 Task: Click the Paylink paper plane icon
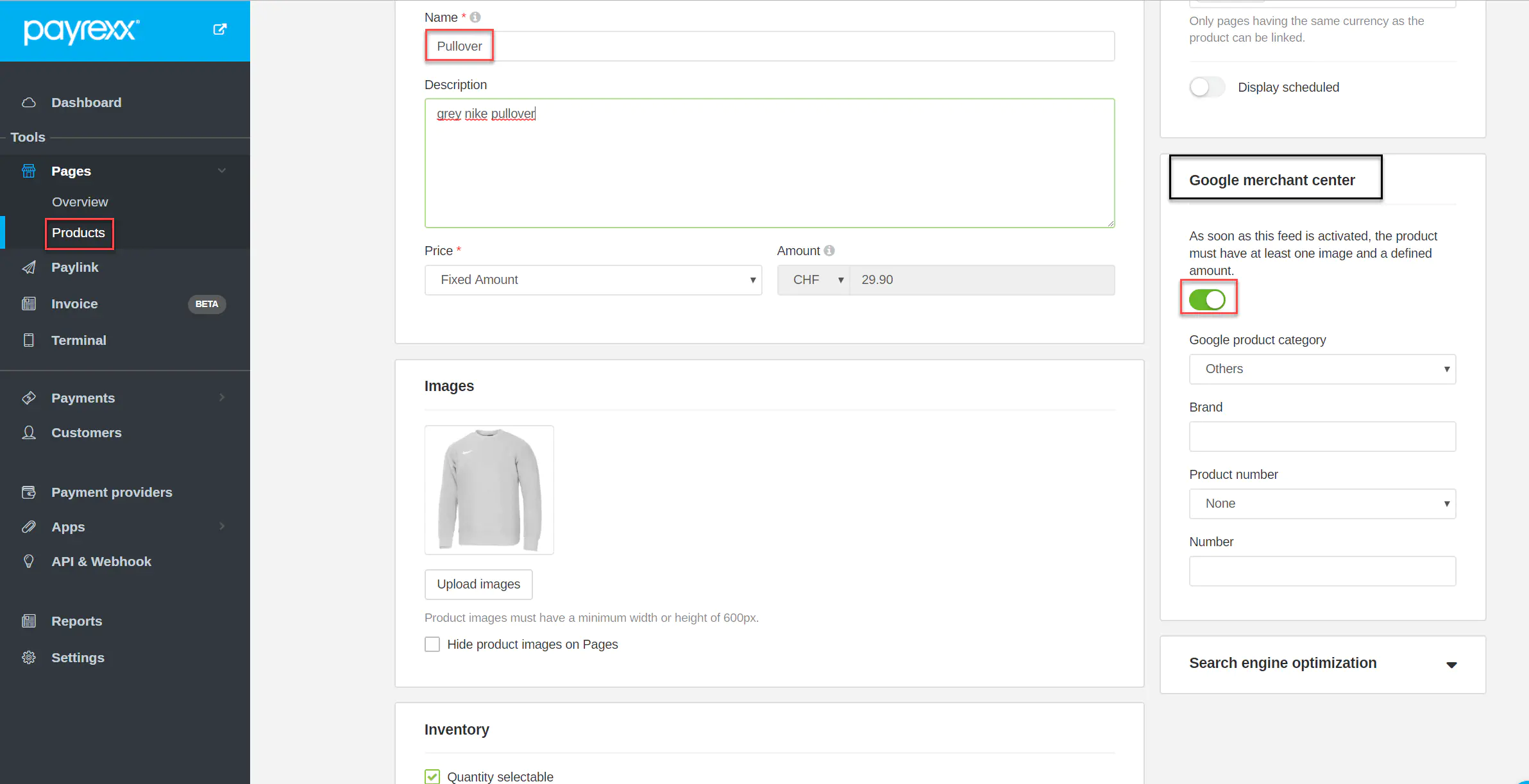click(x=29, y=267)
